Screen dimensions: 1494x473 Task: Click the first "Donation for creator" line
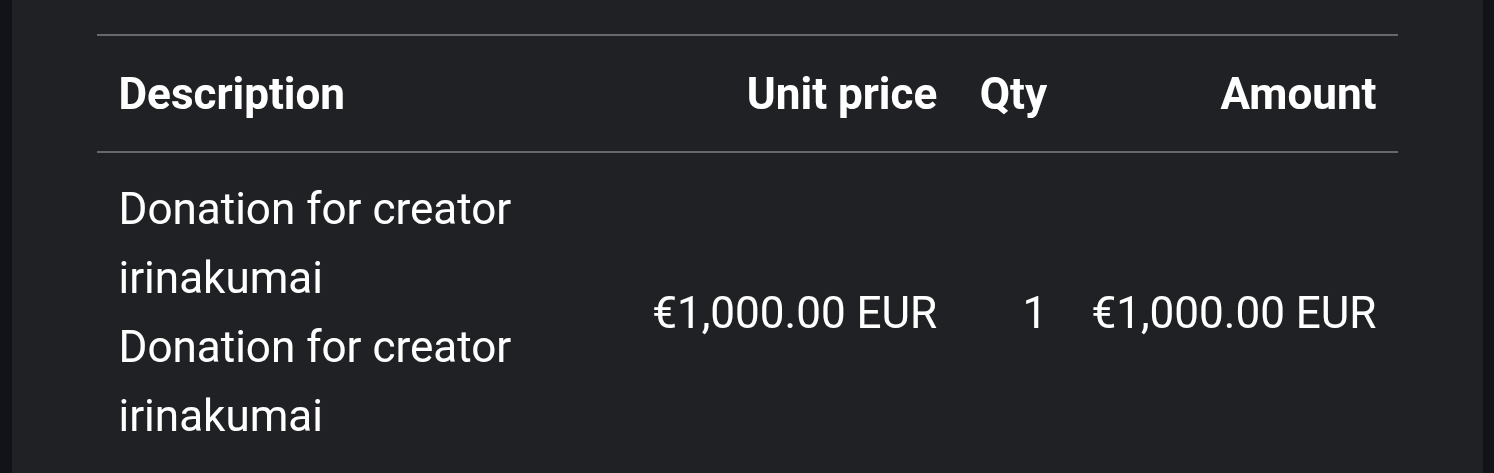pyautogui.click(x=314, y=210)
